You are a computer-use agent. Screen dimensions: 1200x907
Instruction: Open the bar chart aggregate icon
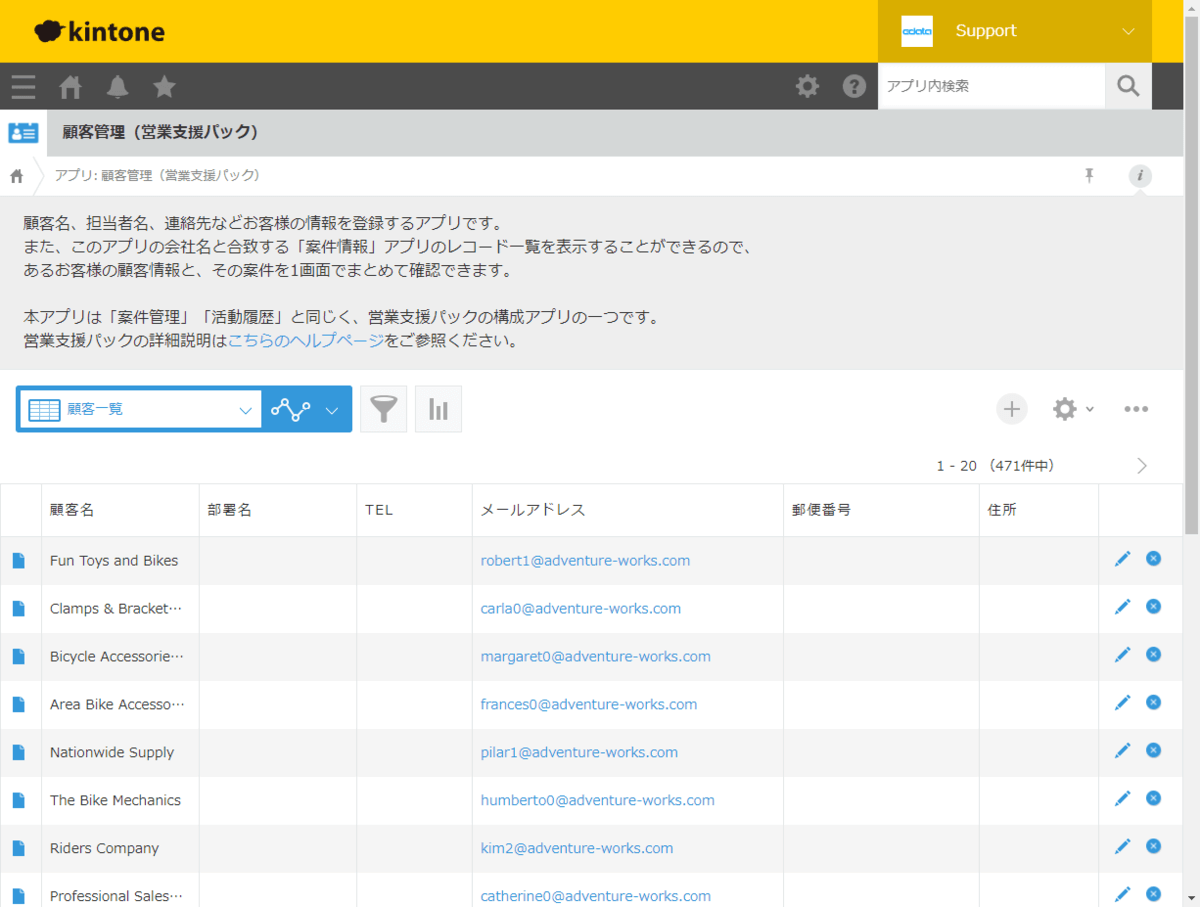click(x=438, y=409)
